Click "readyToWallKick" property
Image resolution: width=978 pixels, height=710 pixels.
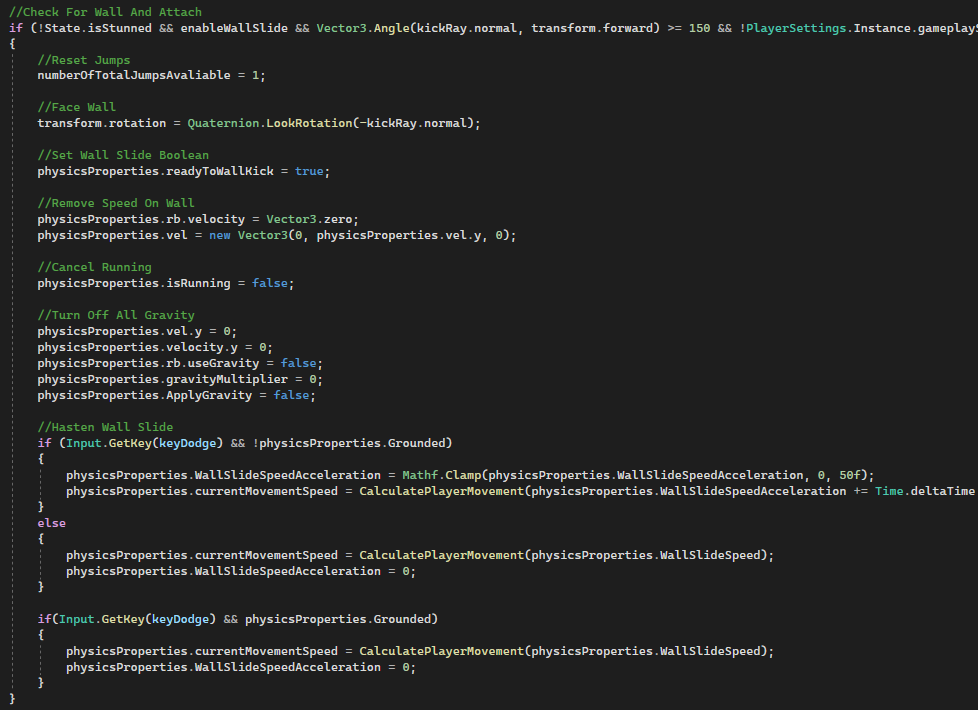tap(220, 171)
